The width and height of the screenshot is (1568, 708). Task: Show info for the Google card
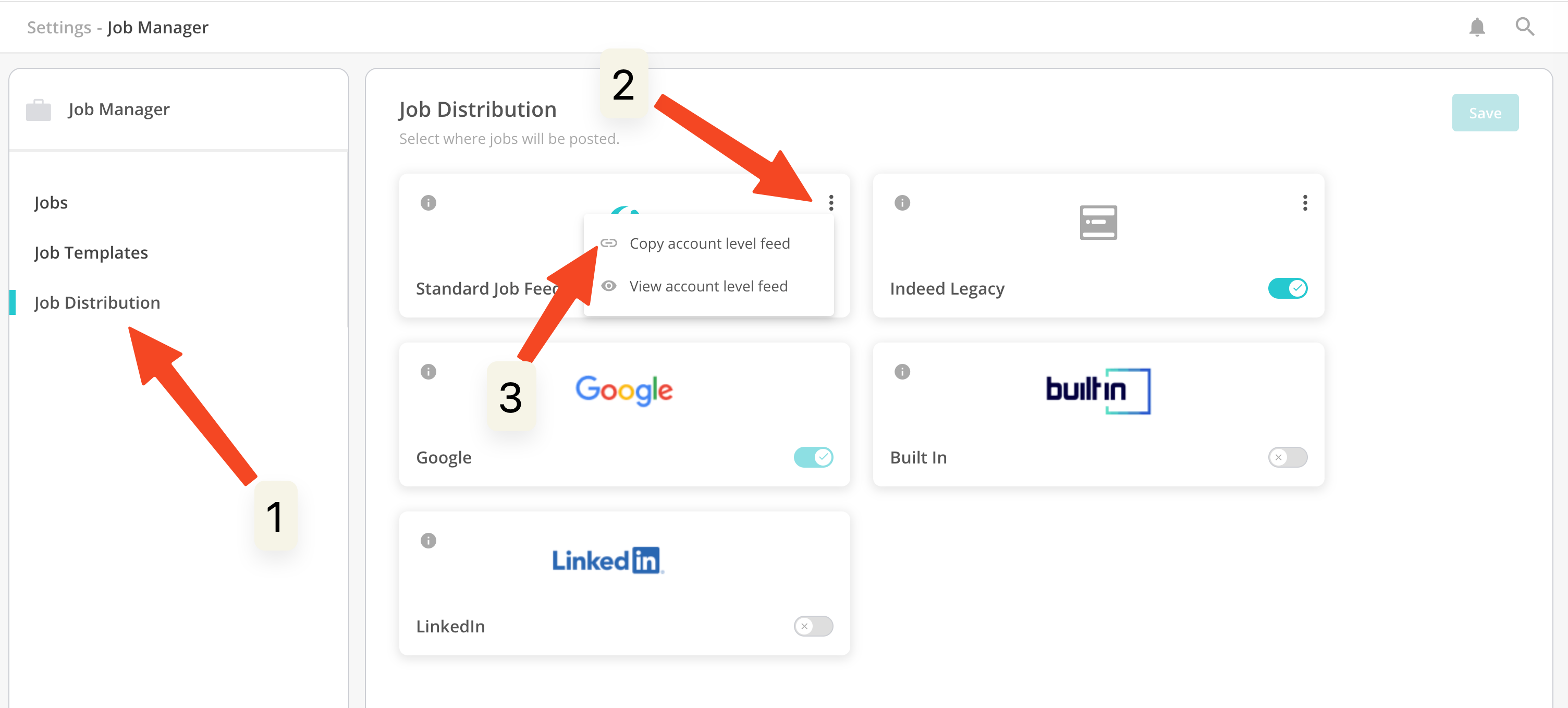point(428,371)
